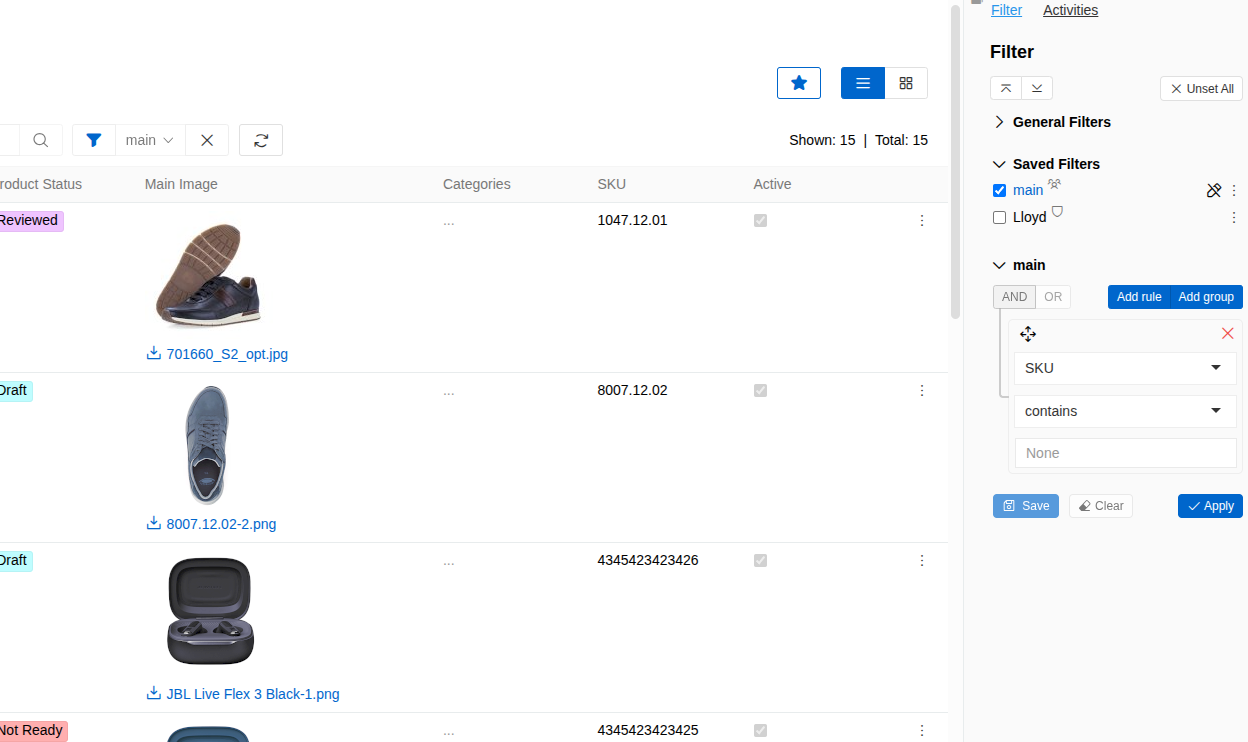Open row menu for SKU 8007.12.02

[x=922, y=390]
